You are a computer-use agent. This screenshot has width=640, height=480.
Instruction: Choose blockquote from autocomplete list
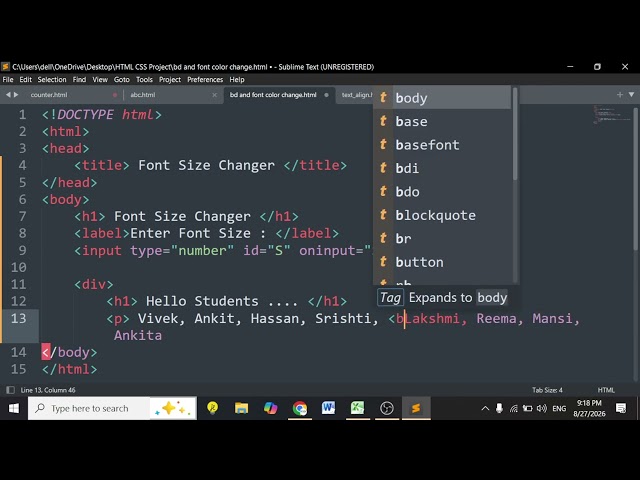coord(442,215)
